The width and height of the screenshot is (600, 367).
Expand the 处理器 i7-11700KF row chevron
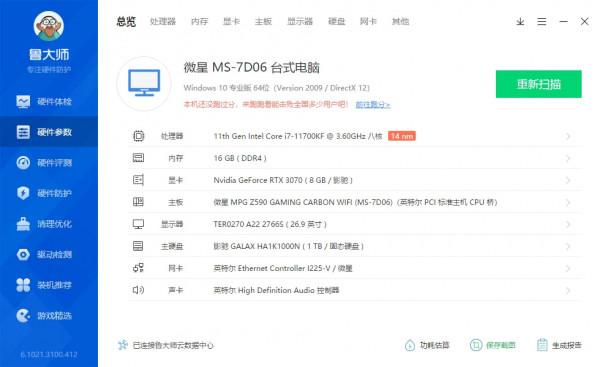pyautogui.click(x=568, y=136)
